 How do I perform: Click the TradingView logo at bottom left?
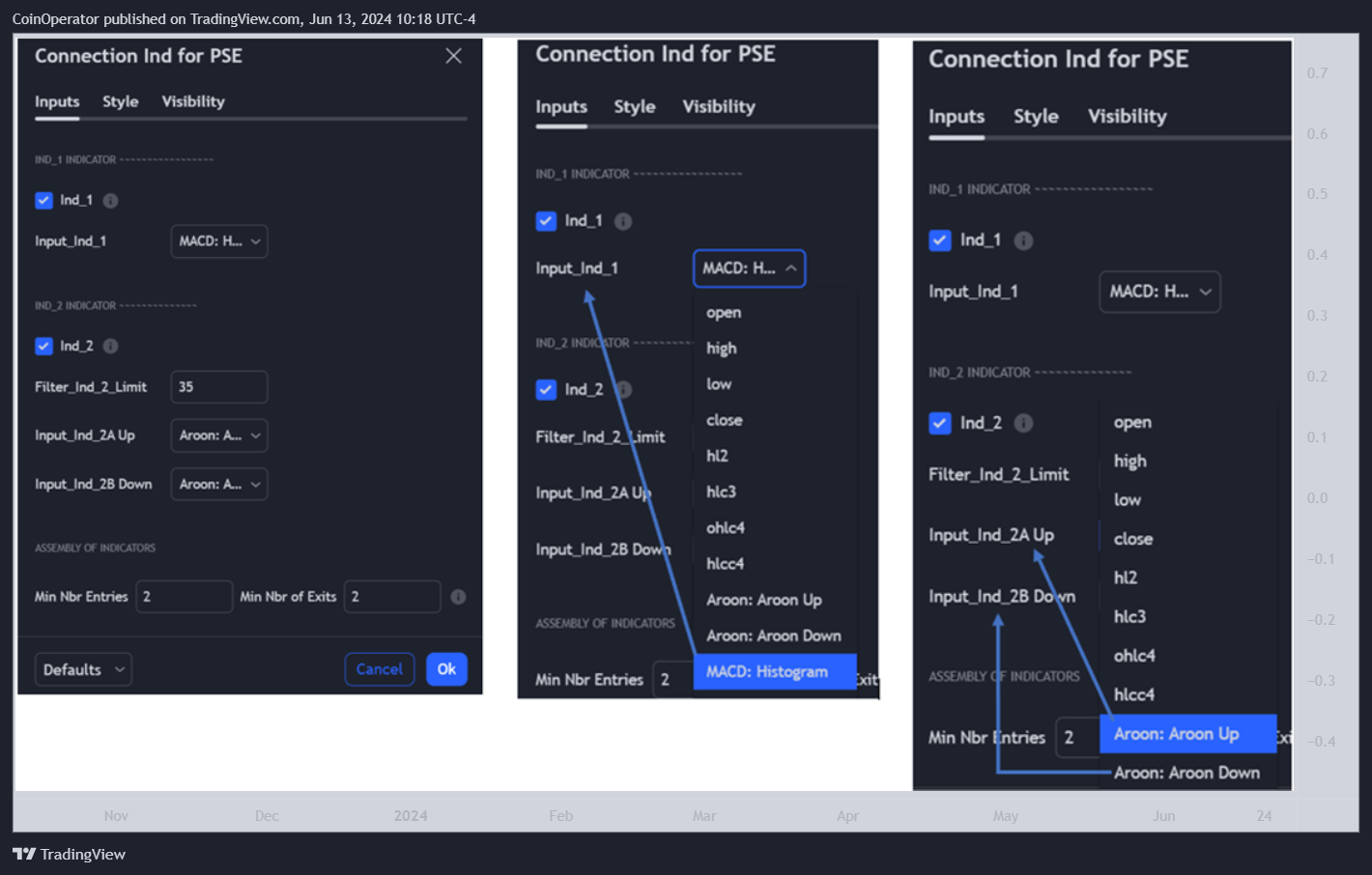[x=70, y=854]
